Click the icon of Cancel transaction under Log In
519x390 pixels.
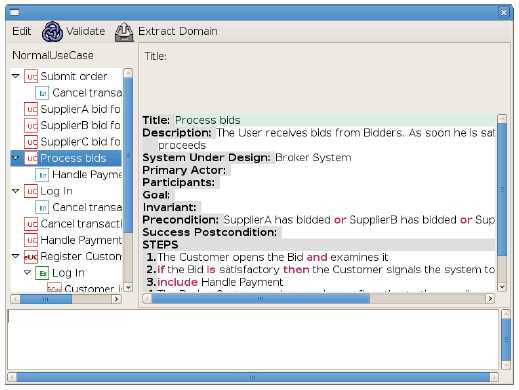tap(42, 207)
